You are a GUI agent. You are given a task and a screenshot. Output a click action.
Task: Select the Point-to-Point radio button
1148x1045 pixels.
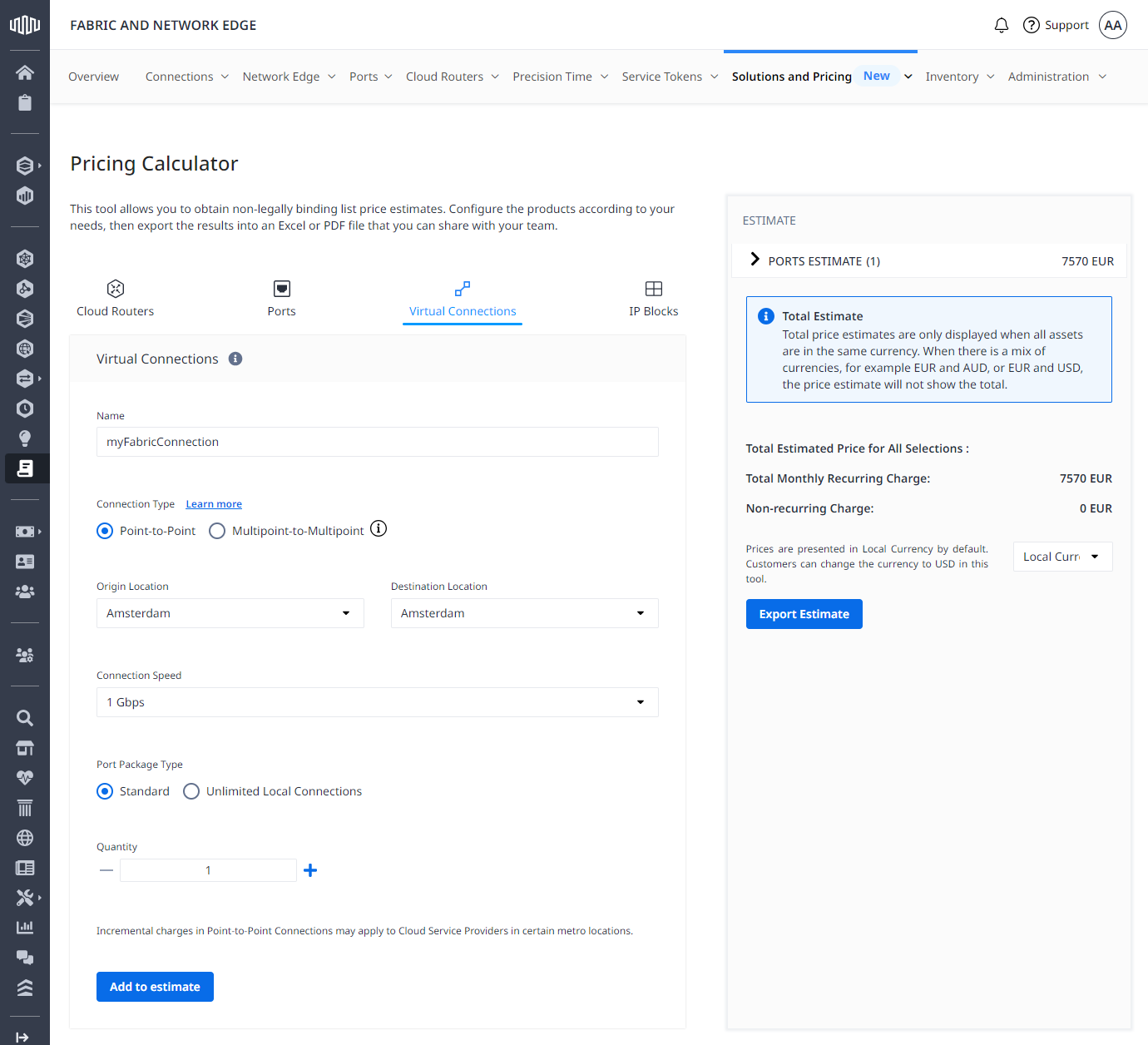105,531
